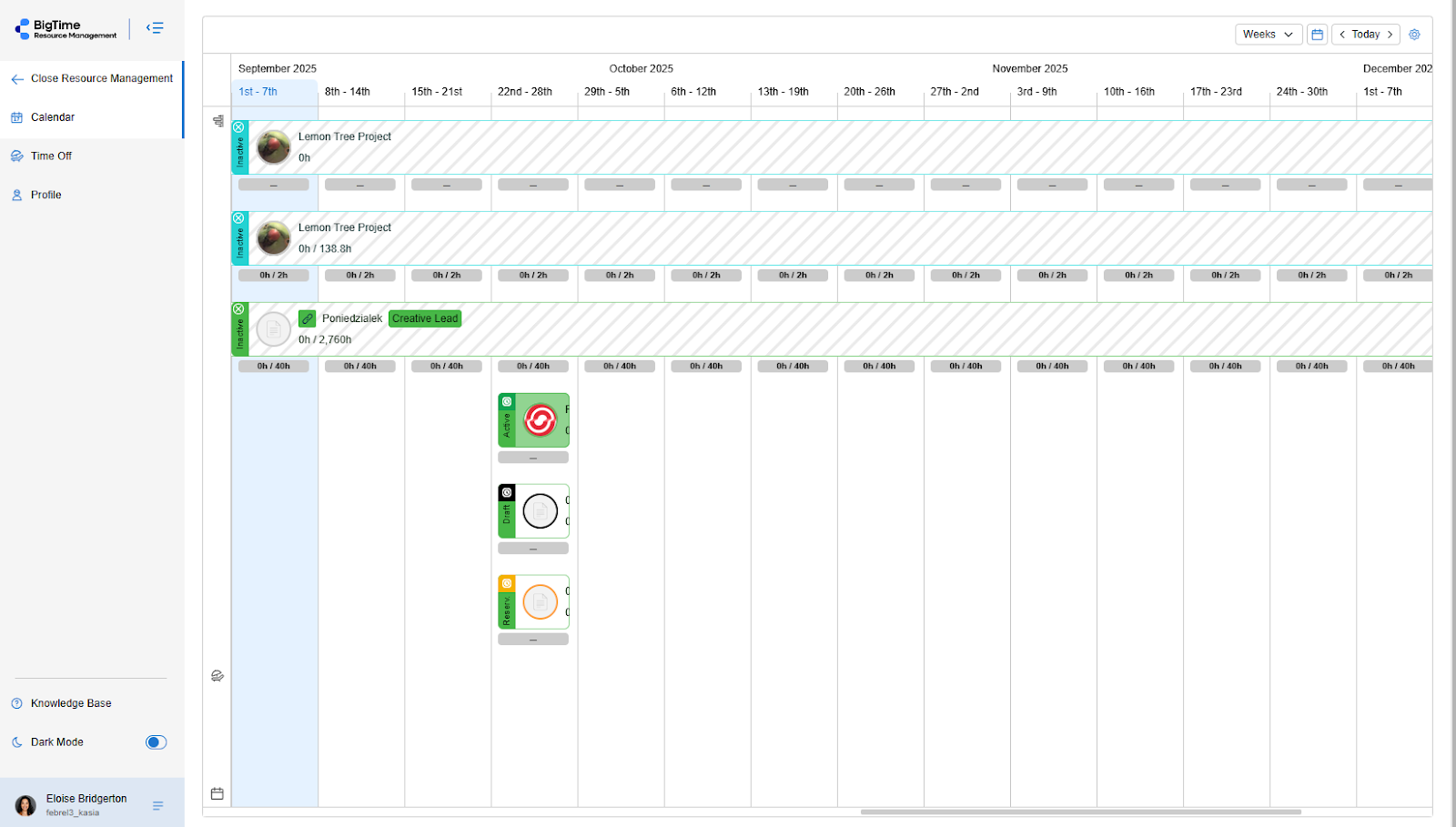This screenshot has height=827, width=1456.
Task: Click the projects chart icon in left gutter
Action: tap(218, 121)
